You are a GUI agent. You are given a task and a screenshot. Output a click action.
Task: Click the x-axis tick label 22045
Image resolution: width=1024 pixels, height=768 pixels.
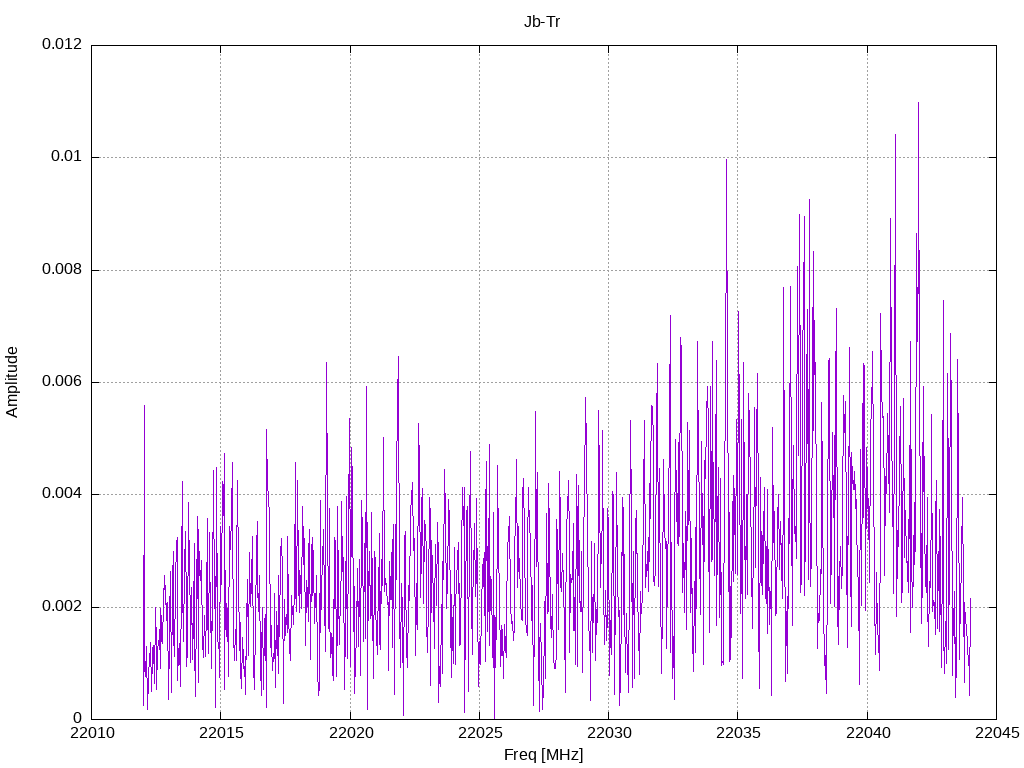click(997, 733)
